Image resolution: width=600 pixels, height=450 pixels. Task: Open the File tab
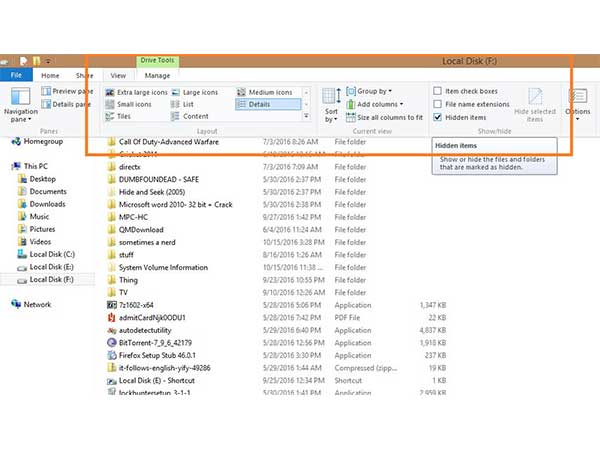[x=16, y=75]
